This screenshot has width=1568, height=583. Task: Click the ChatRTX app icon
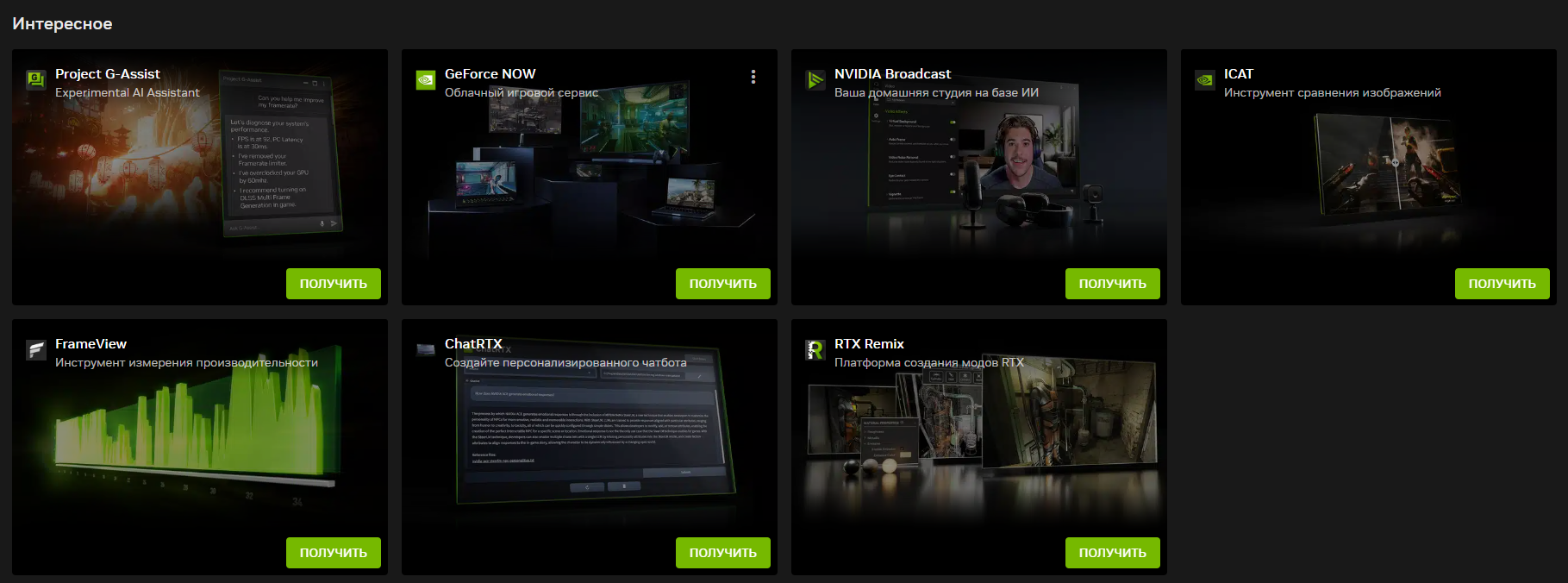pos(426,350)
